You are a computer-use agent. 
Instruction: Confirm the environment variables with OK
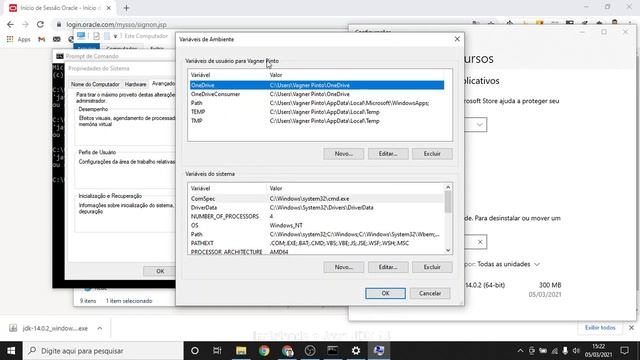click(x=385, y=293)
